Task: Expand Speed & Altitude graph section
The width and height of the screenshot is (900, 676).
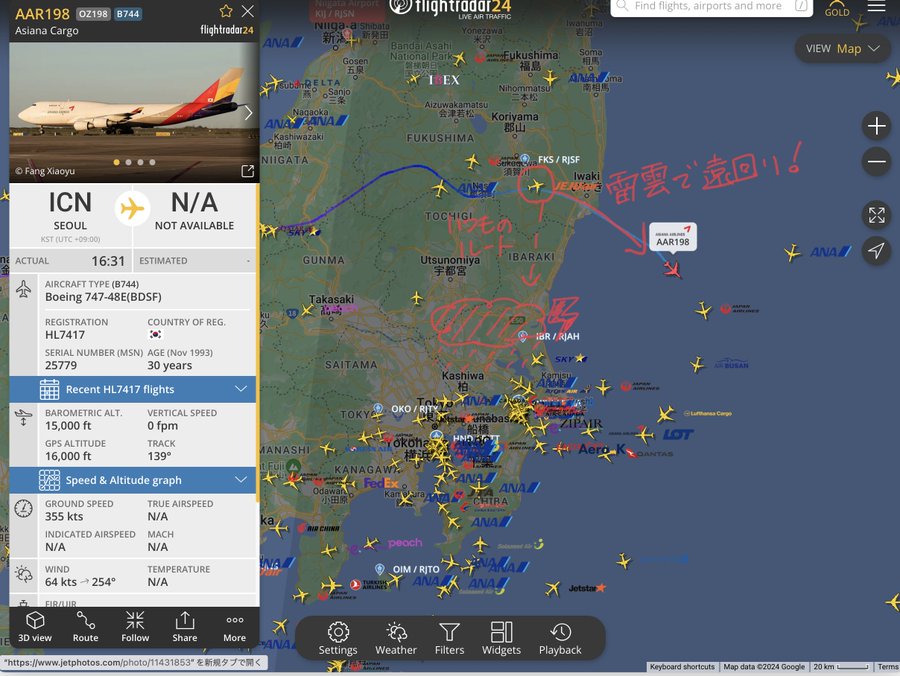Action: (133, 480)
